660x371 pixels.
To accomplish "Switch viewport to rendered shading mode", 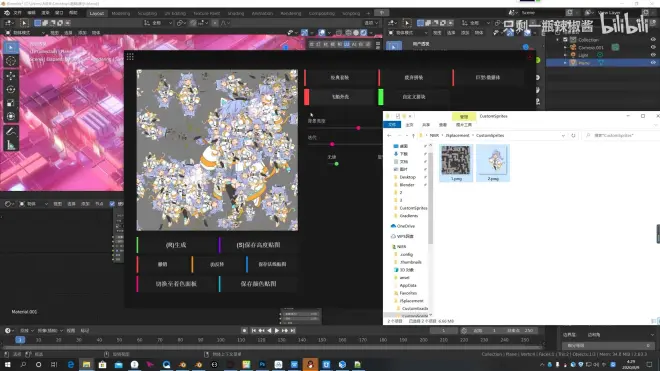I will pyautogui.click(x=364, y=32).
